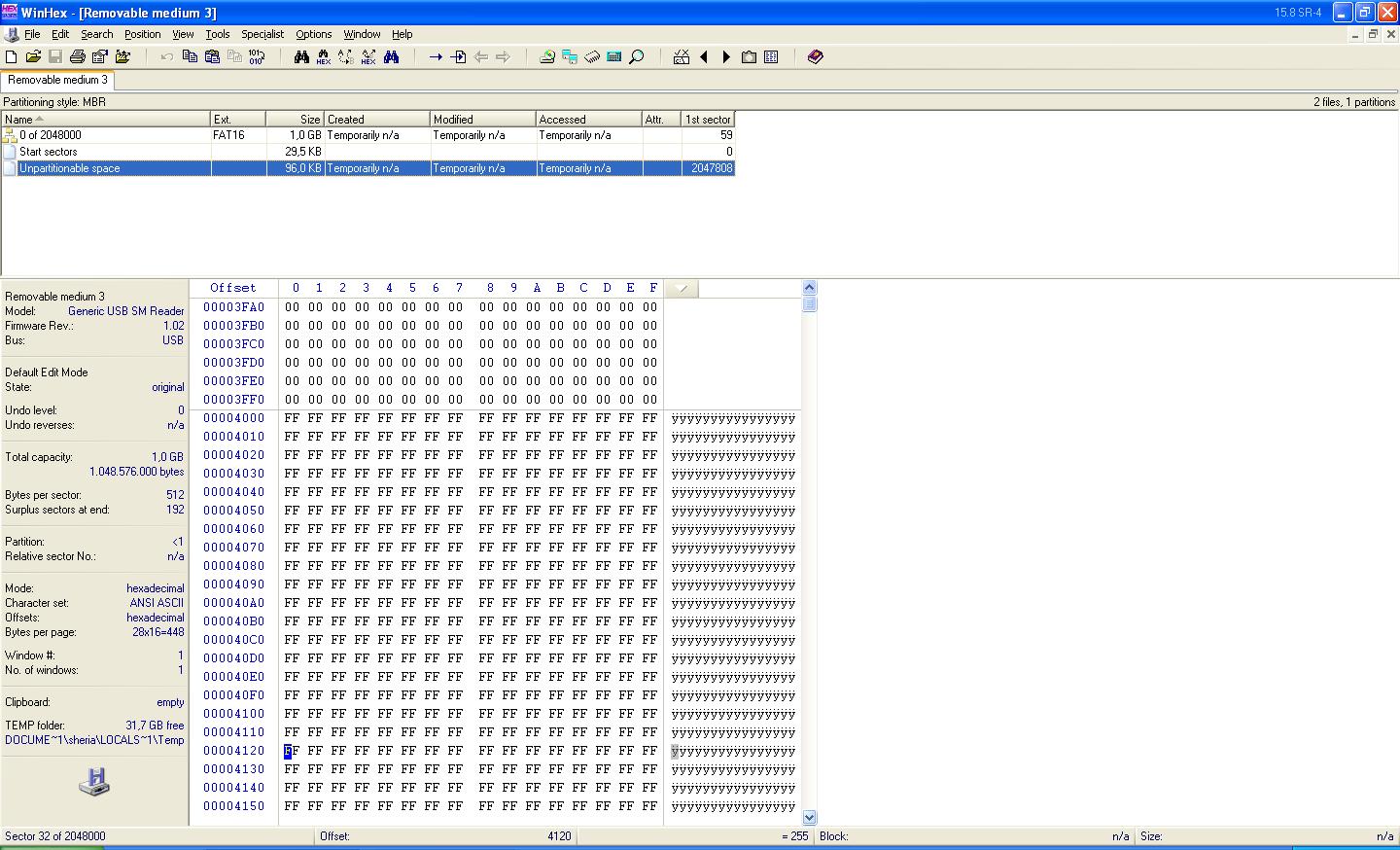Open the Specialist menu
The image size is (1400, 850).
pyautogui.click(x=262, y=34)
